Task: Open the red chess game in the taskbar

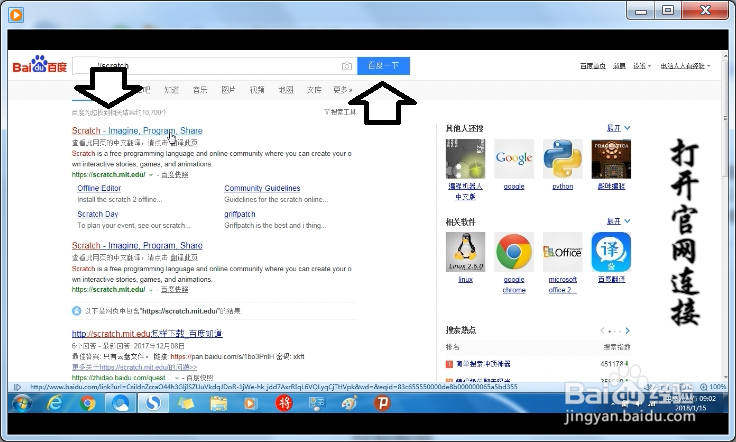Action: (284, 403)
